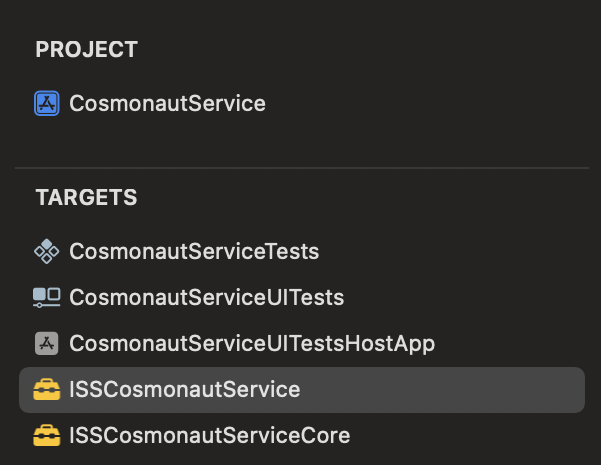601x465 pixels.
Task: Click the CosmonautServiceUITestsHostApp application icon
Action: pos(47,343)
